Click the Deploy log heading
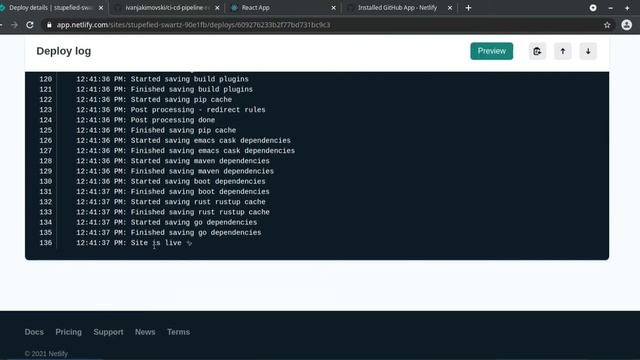The image size is (640, 360). pos(64,51)
